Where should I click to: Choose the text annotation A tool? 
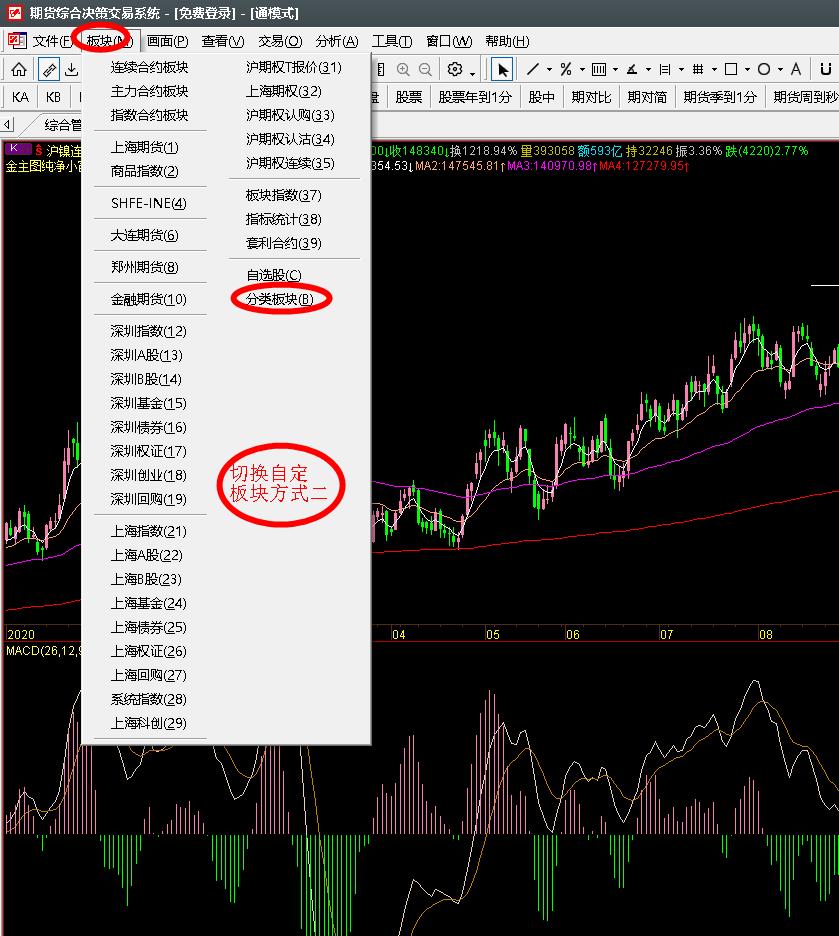pos(795,69)
